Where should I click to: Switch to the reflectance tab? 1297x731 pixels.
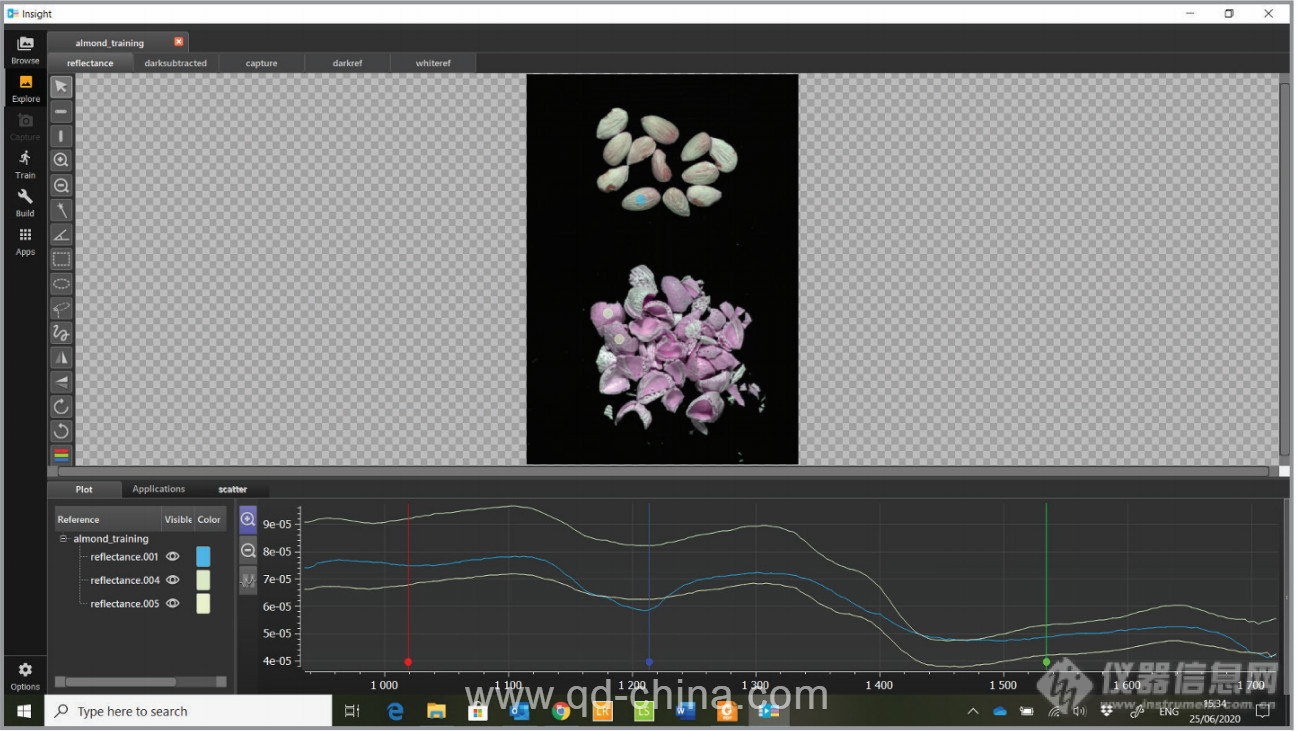[90, 63]
